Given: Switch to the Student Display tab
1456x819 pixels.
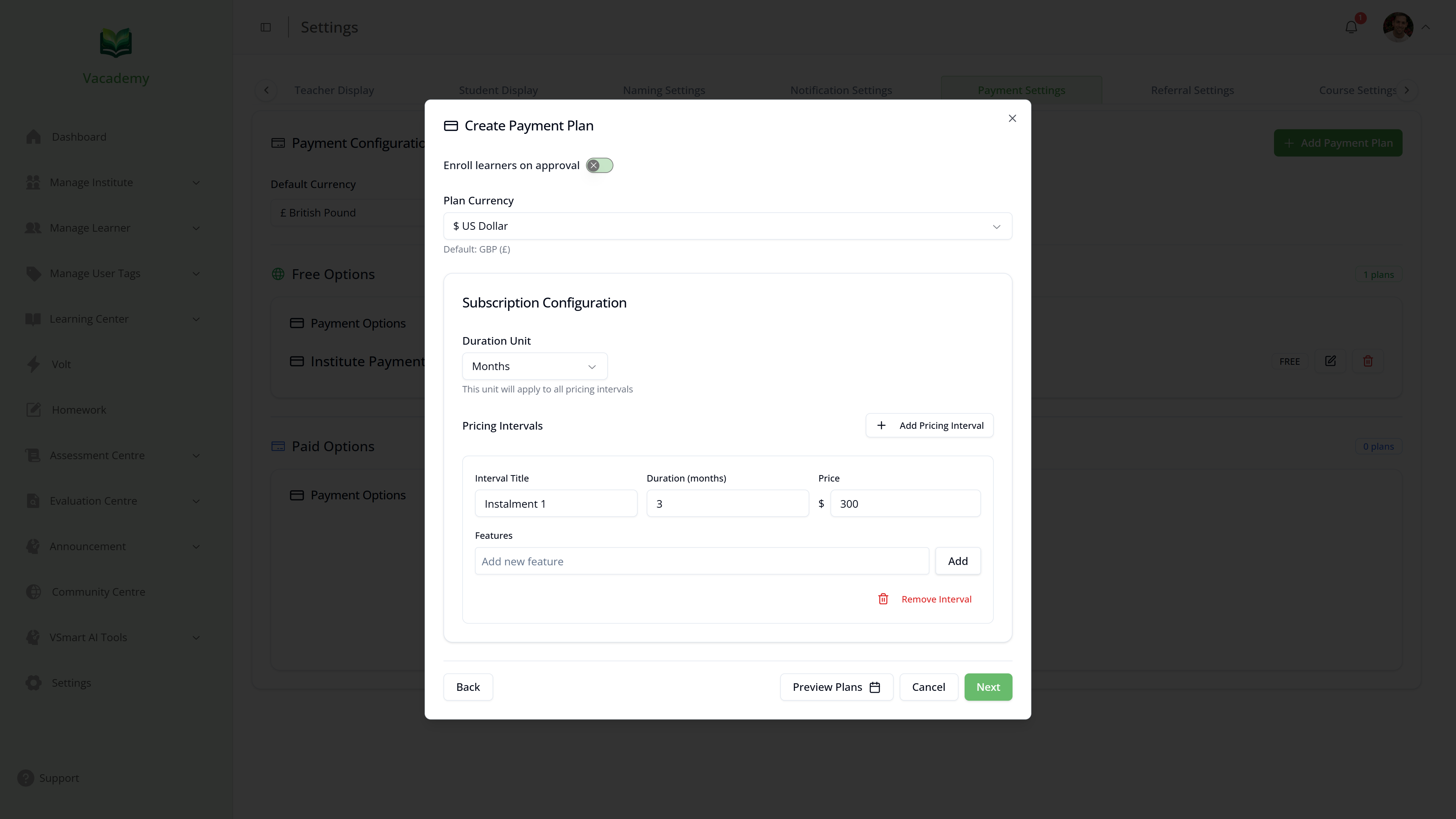Looking at the screenshot, I should tap(498, 91).
